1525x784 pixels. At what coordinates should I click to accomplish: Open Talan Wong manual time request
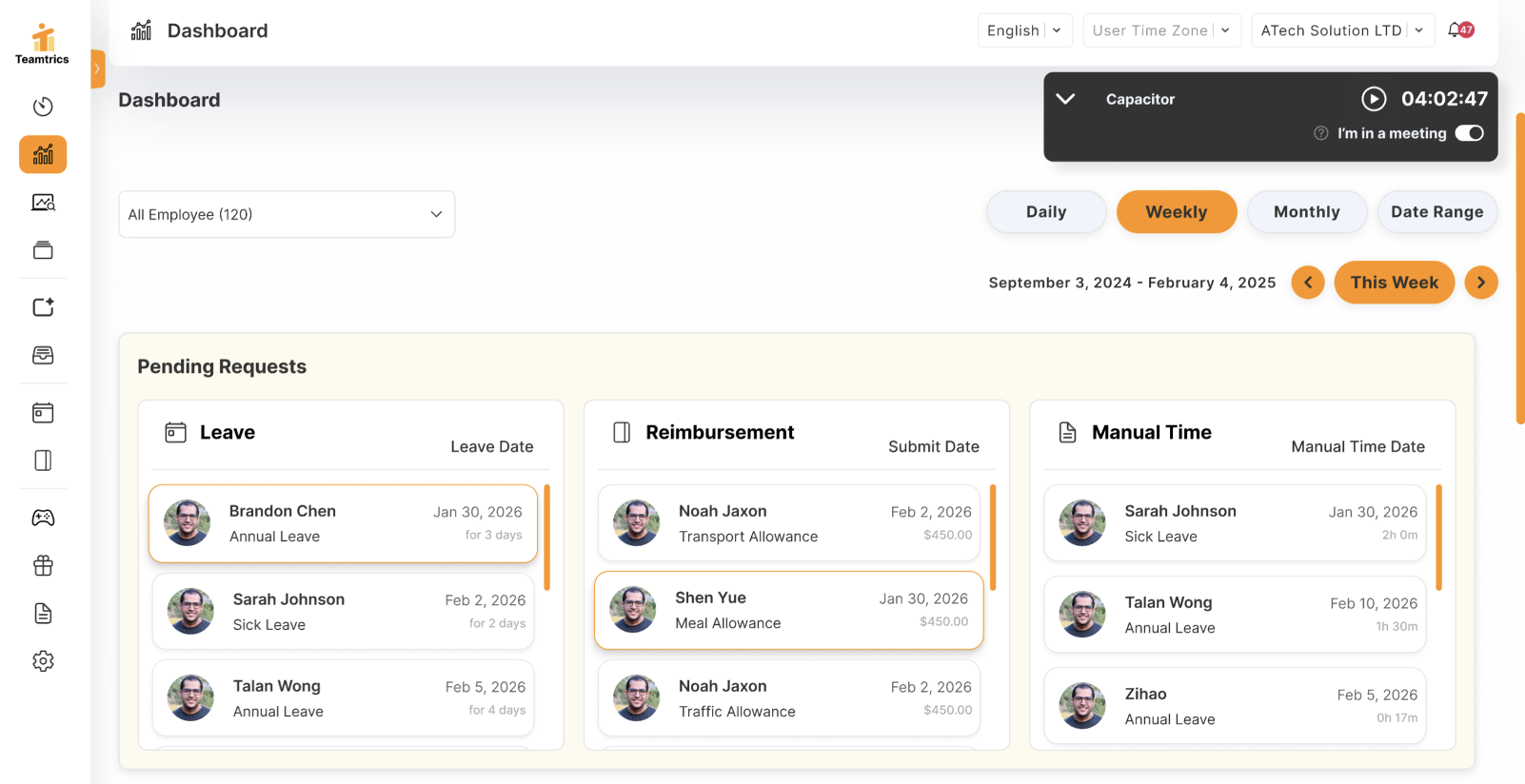tap(1235, 615)
